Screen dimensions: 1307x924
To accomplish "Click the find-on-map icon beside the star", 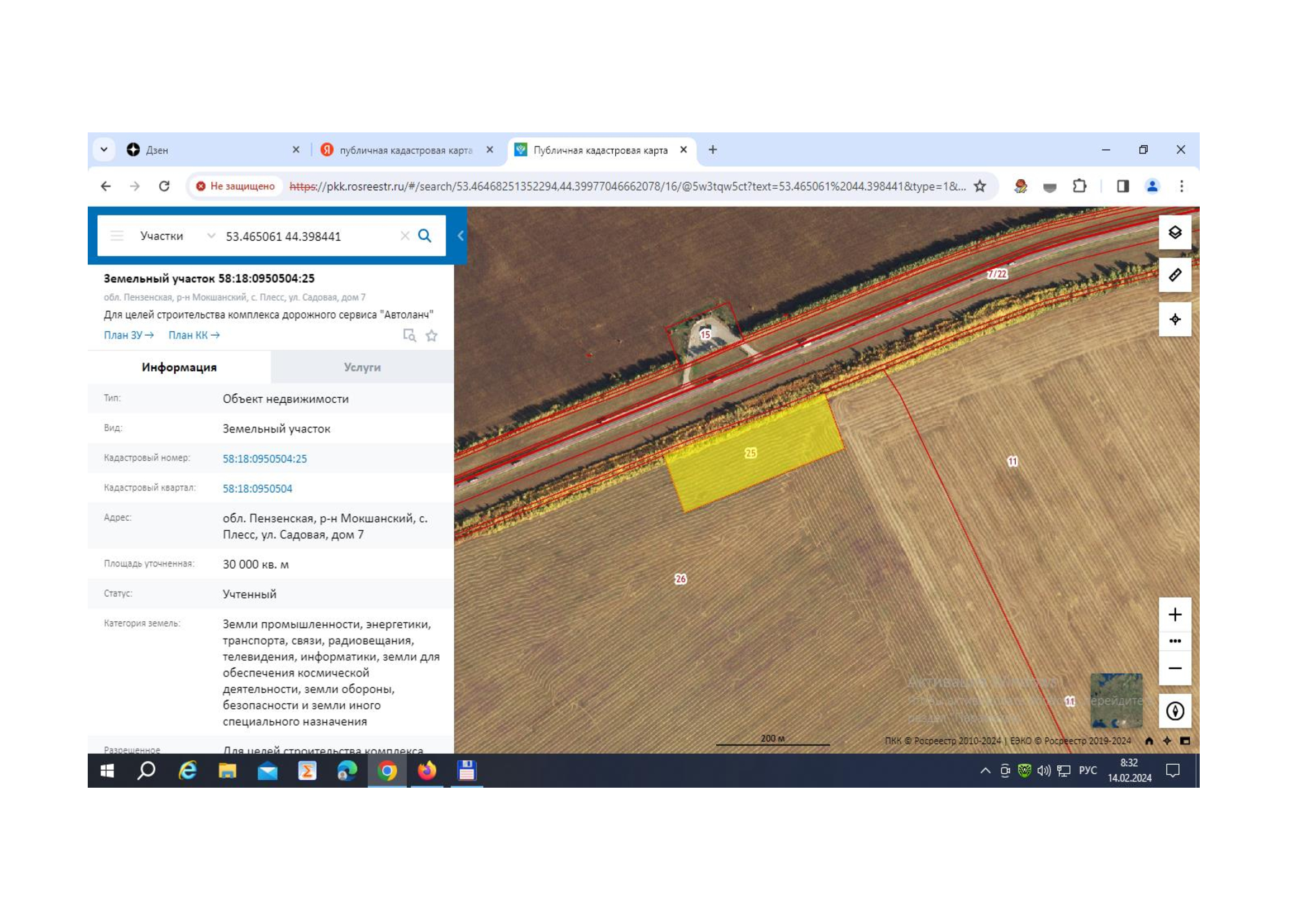I will [409, 336].
